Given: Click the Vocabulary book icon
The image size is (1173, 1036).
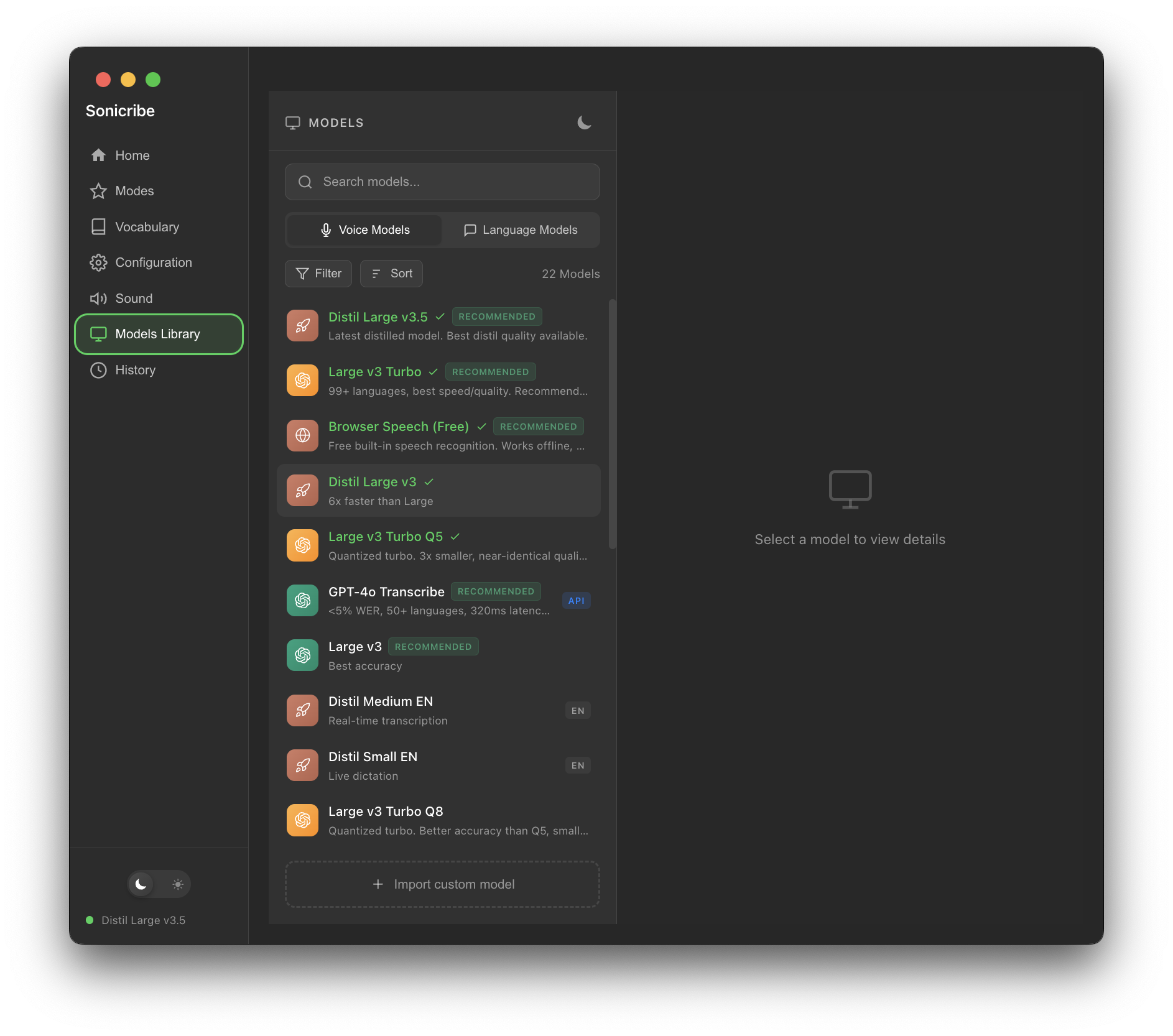Looking at the screenshot, I should (x=98, y=227).
